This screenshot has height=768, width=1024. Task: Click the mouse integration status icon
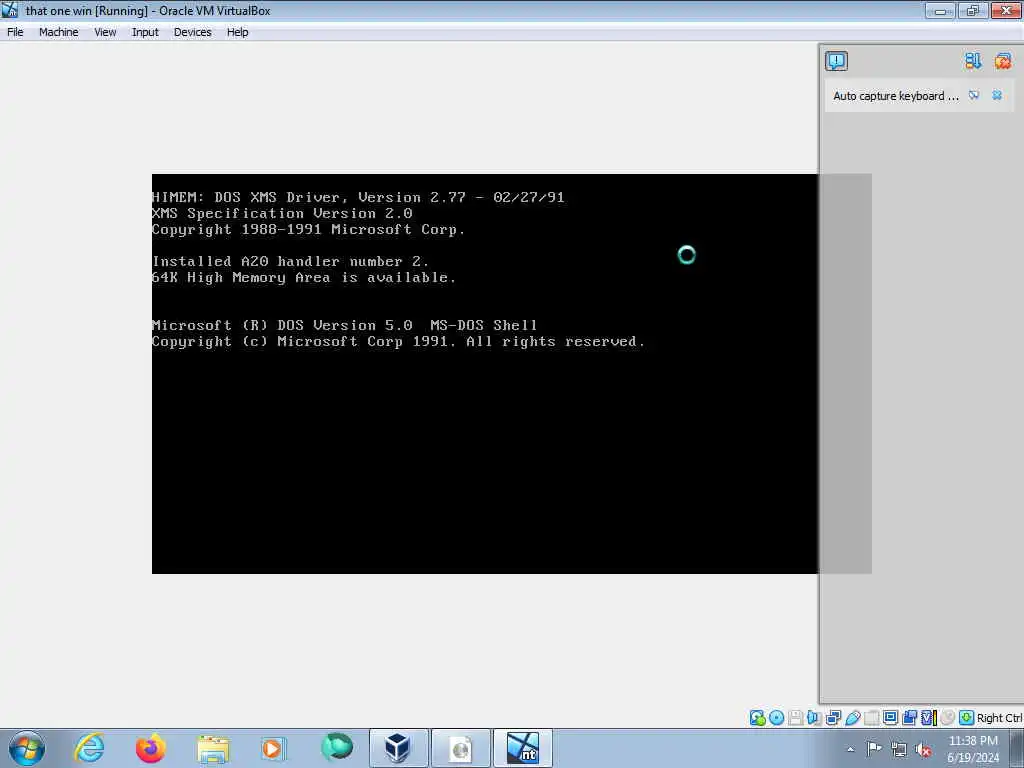[x=947, y=718]
